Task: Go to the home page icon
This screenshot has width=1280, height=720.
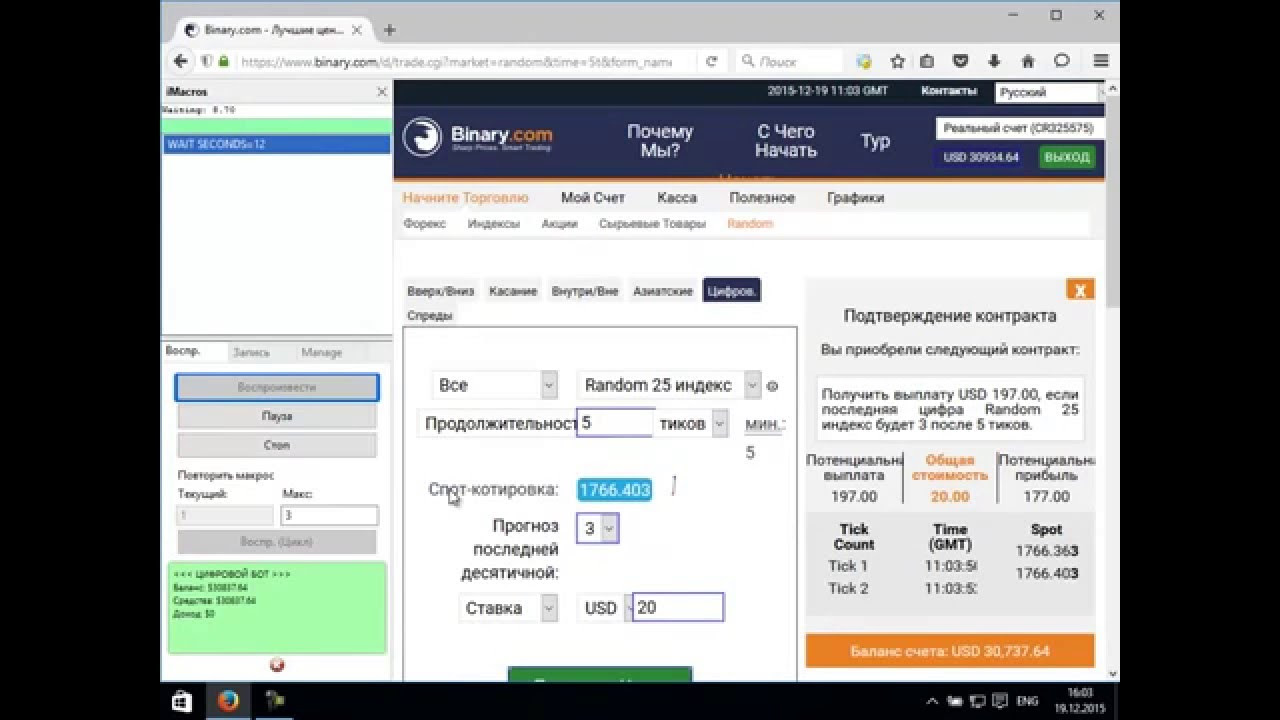Action: 1027,61
